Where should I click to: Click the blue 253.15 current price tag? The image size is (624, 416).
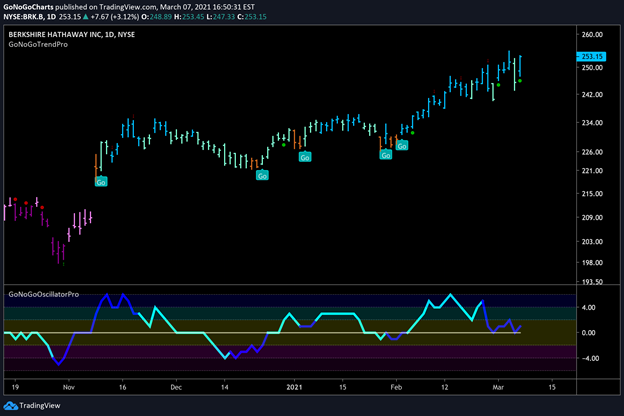[592, 57]
